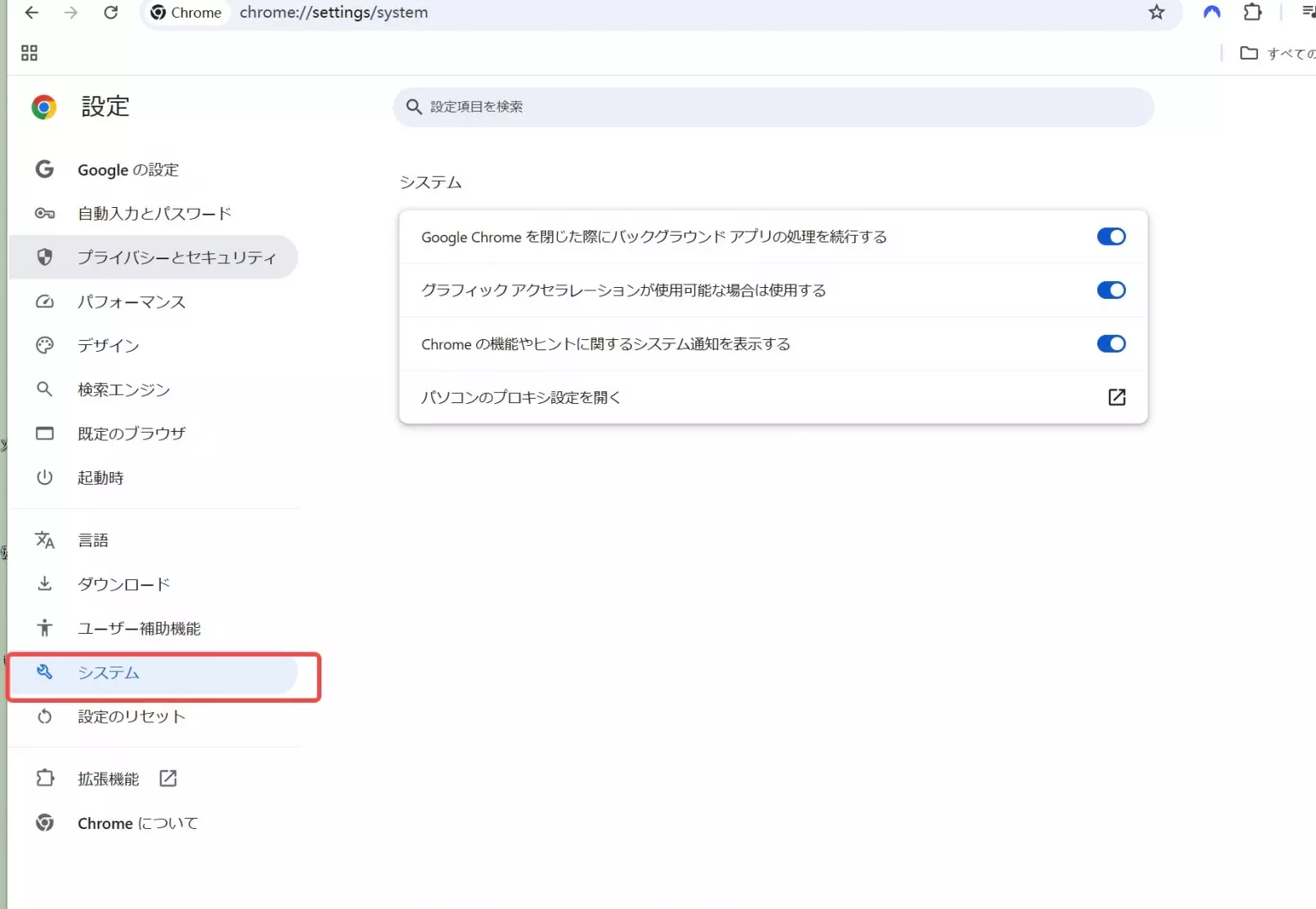Open the extensions puzzle icon in toolbar
1316x909 pixels.
tap(1253, 13)
